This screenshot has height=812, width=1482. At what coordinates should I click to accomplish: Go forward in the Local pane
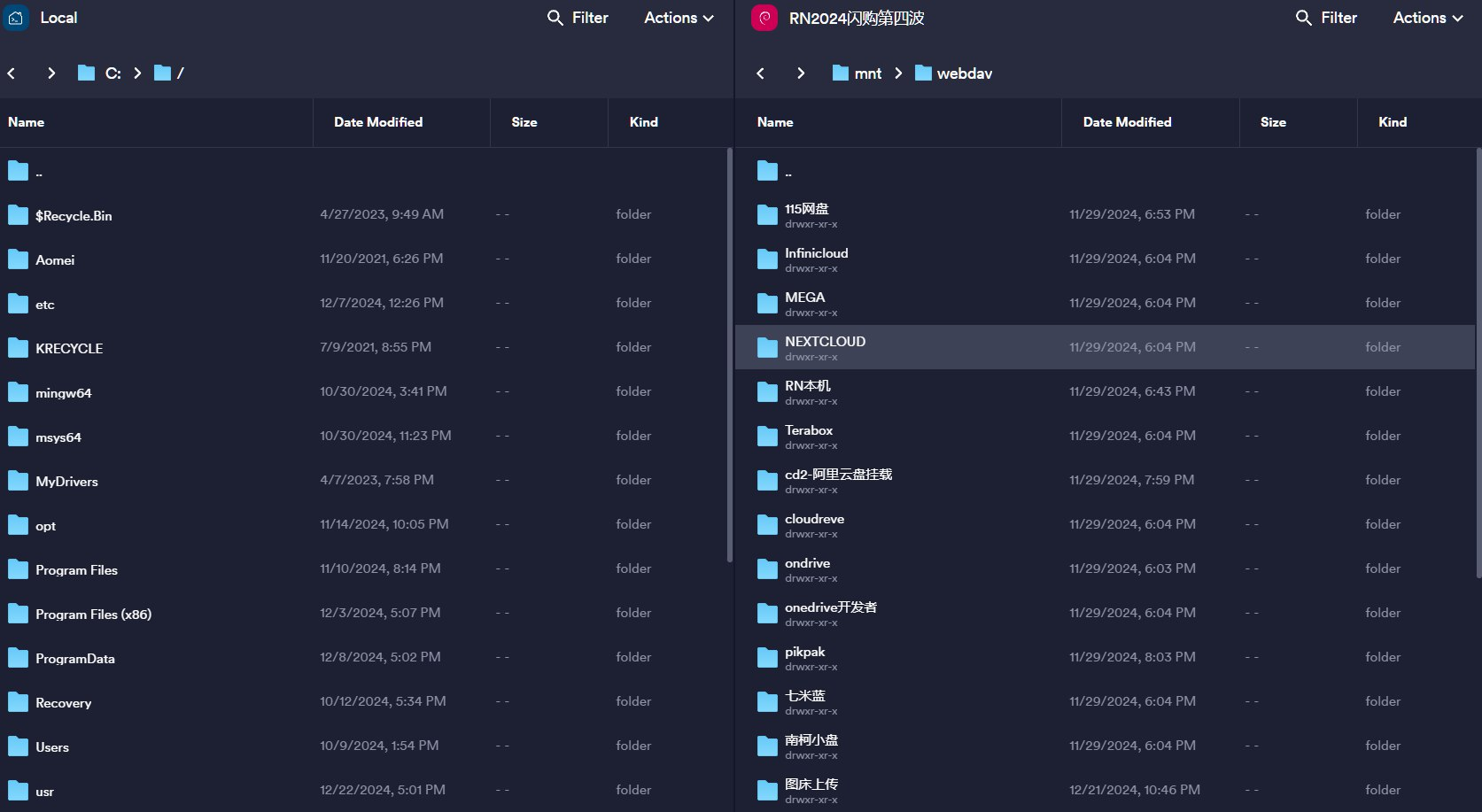click(x=51, y=73)
